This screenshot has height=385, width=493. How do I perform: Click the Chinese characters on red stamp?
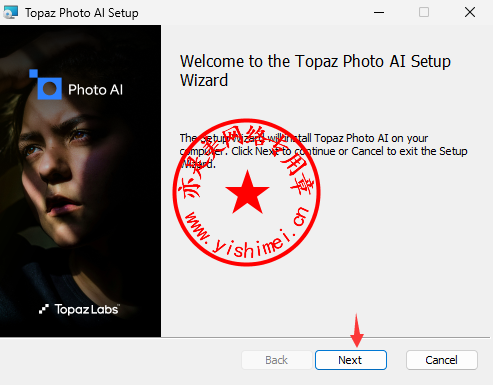(247, 157)
